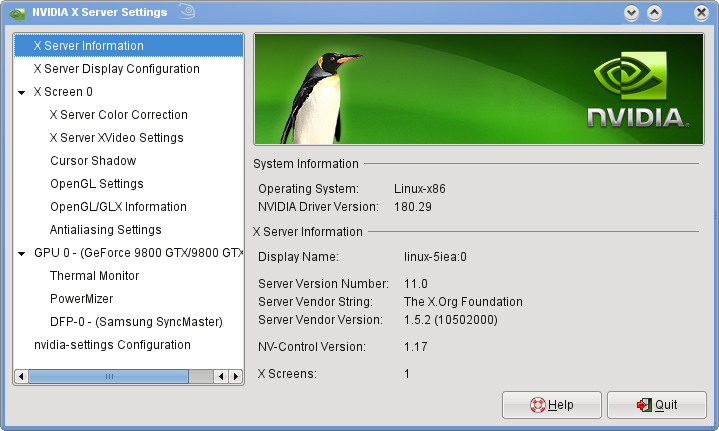
Task: Click the Display Name label
Action: (299, 257)
